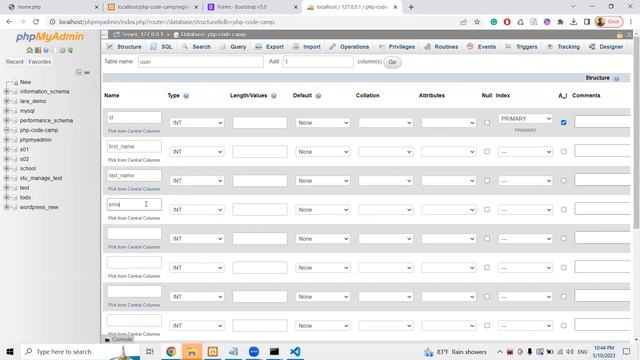The image size is (640, 360).
Task: Open the Length/Values help icon
Action: [x=273, y=96]
